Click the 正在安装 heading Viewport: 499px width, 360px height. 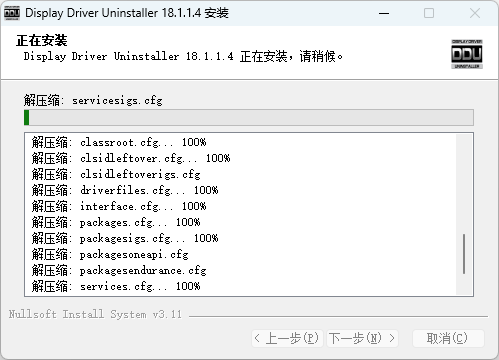[42, 41]
